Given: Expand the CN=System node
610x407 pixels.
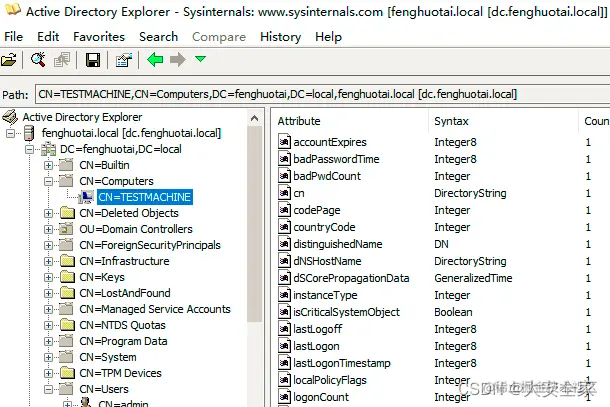Looking at the screenshot, I should (x=48, y=357).
